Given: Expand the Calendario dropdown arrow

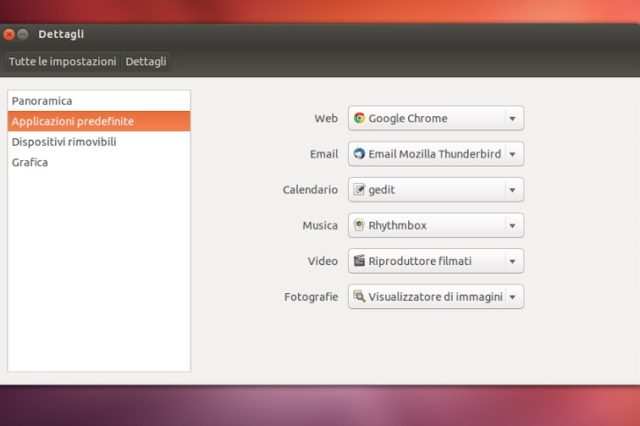Looking at the screenshot, I should (x=513, y=190).
